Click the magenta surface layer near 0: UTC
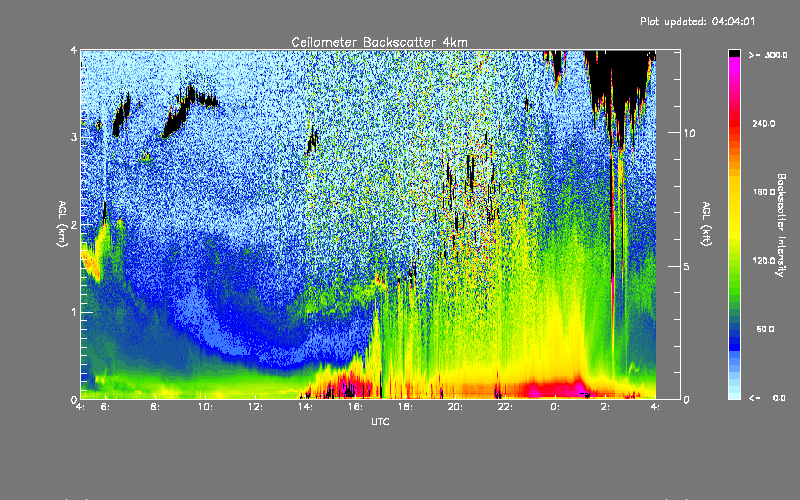 (556, 389)
